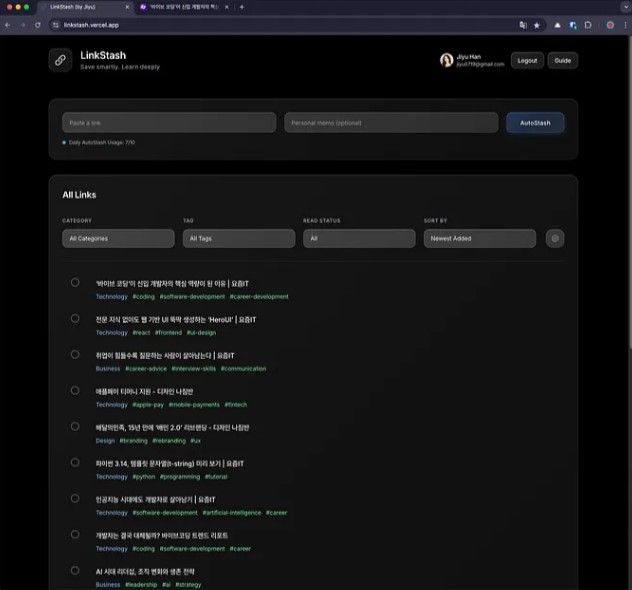Click the Jiyu Han profile avatar

(x=446, y=60)
